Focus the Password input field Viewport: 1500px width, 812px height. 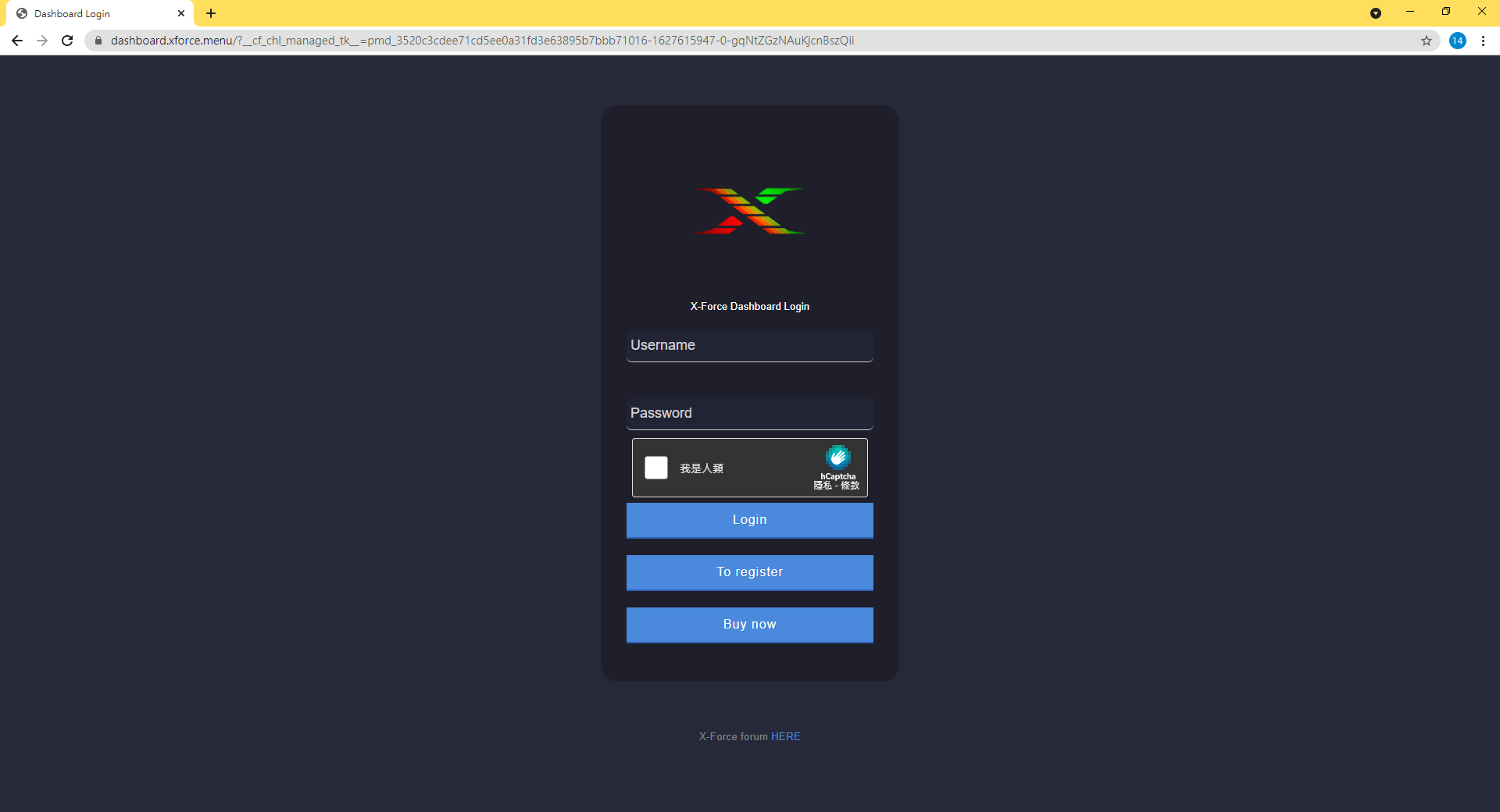[750, 413]
